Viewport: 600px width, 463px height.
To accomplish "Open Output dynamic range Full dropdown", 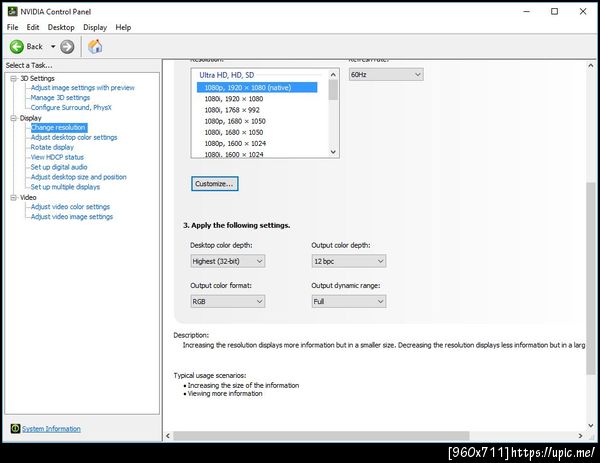I will (x=349, y=302).
